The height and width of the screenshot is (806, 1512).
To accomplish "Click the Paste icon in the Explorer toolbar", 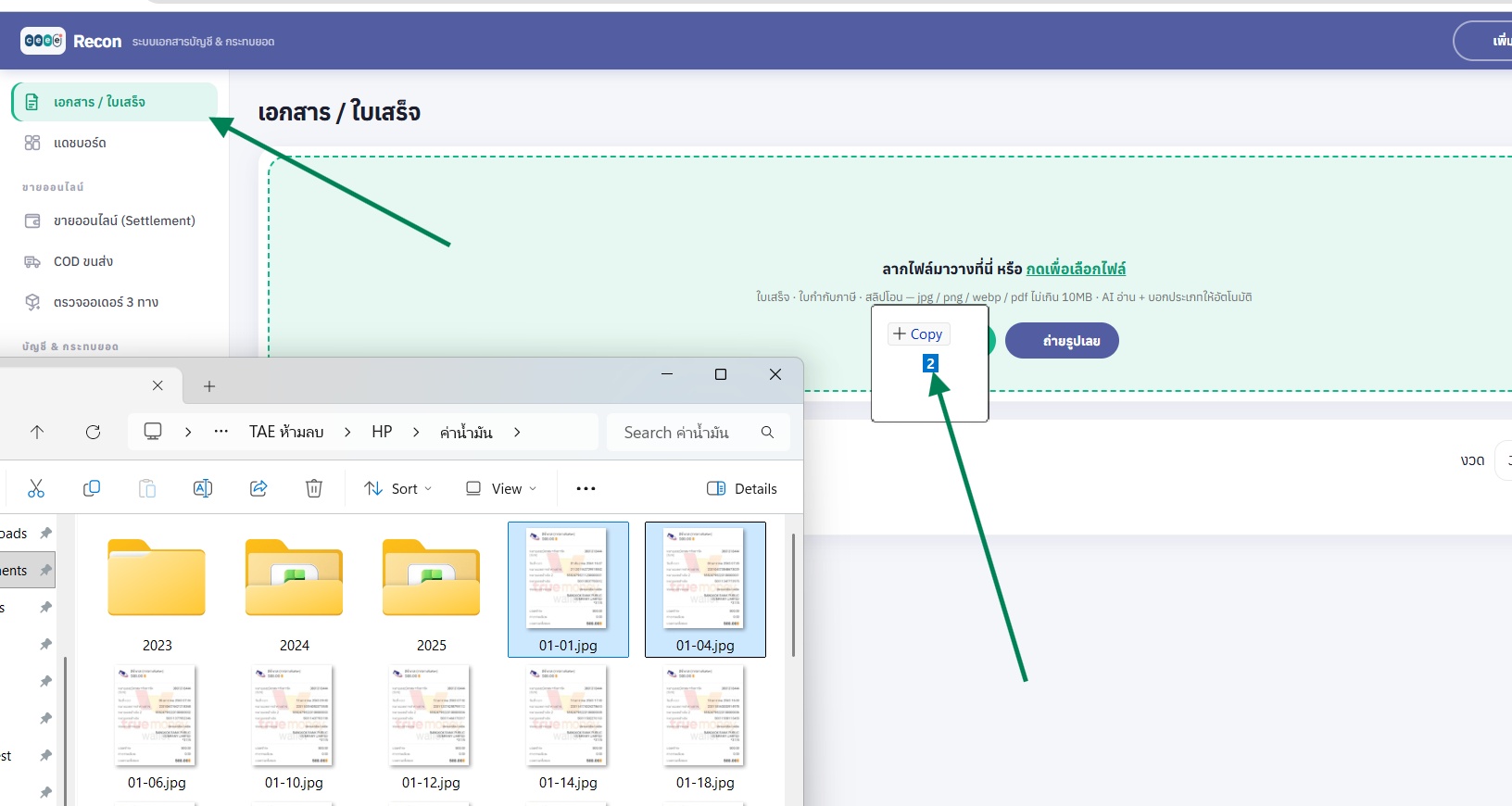I will point(147,488).
